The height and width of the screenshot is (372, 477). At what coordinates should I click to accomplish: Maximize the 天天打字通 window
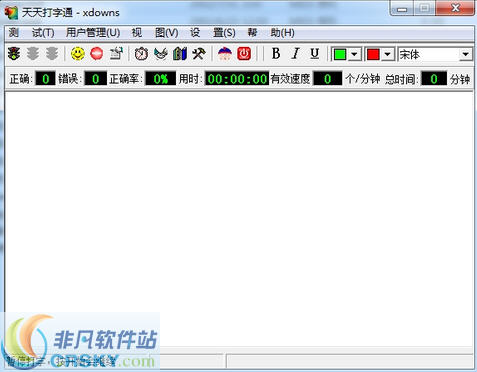424,9
